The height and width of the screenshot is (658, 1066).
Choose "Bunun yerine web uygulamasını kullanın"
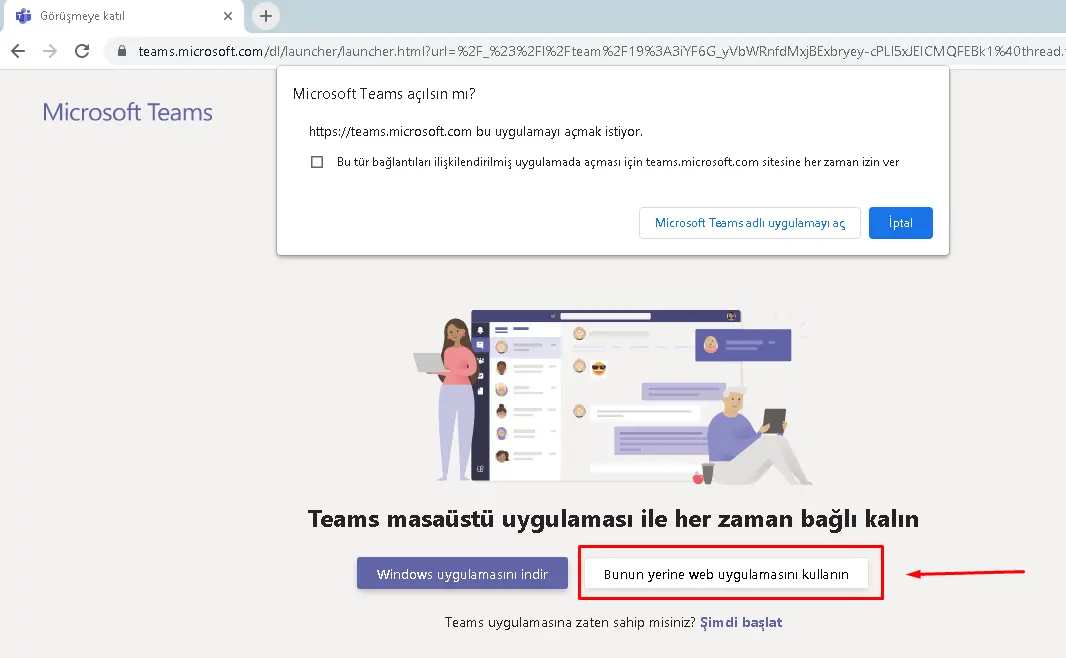point(726,574)
